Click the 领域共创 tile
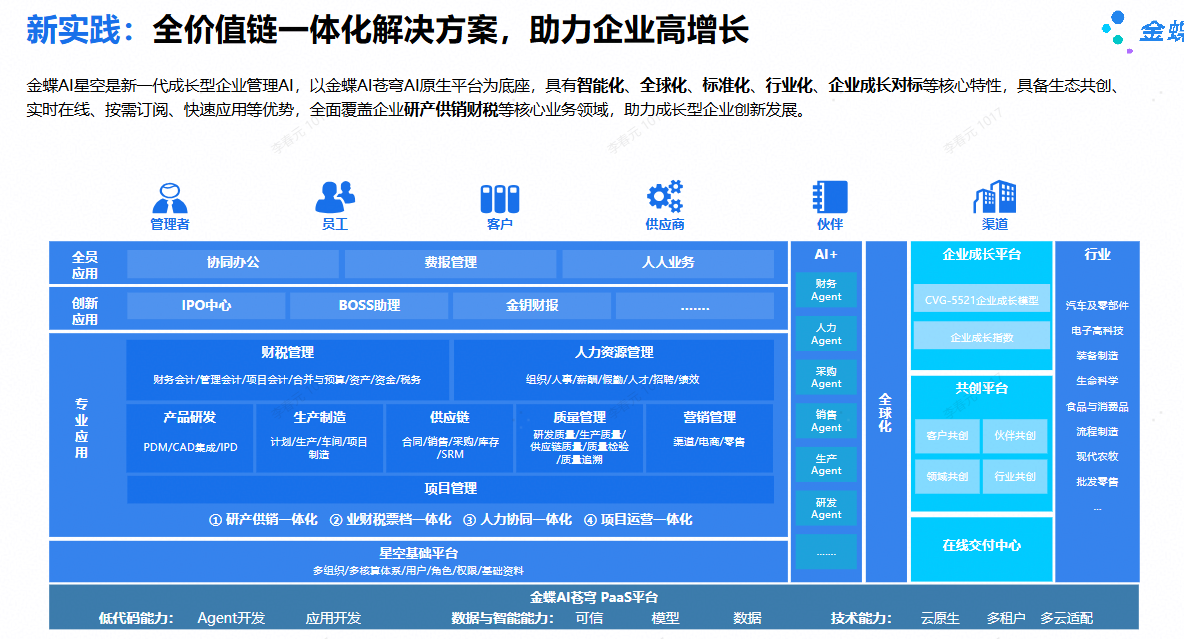Screen dimensions: 1184x639 coord(947,477)
